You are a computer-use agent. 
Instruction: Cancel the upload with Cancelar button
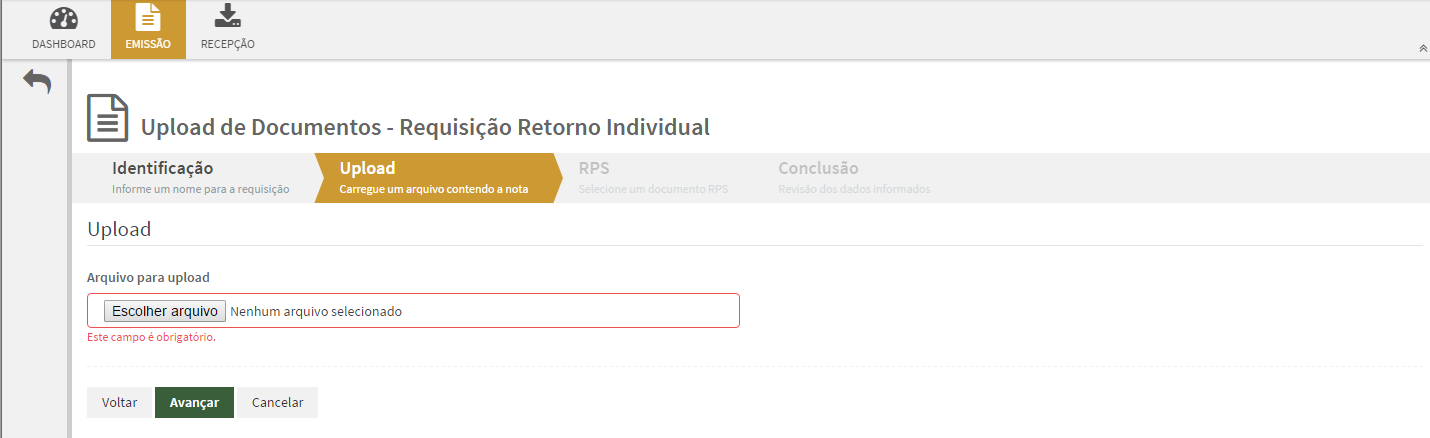(277, 402)
